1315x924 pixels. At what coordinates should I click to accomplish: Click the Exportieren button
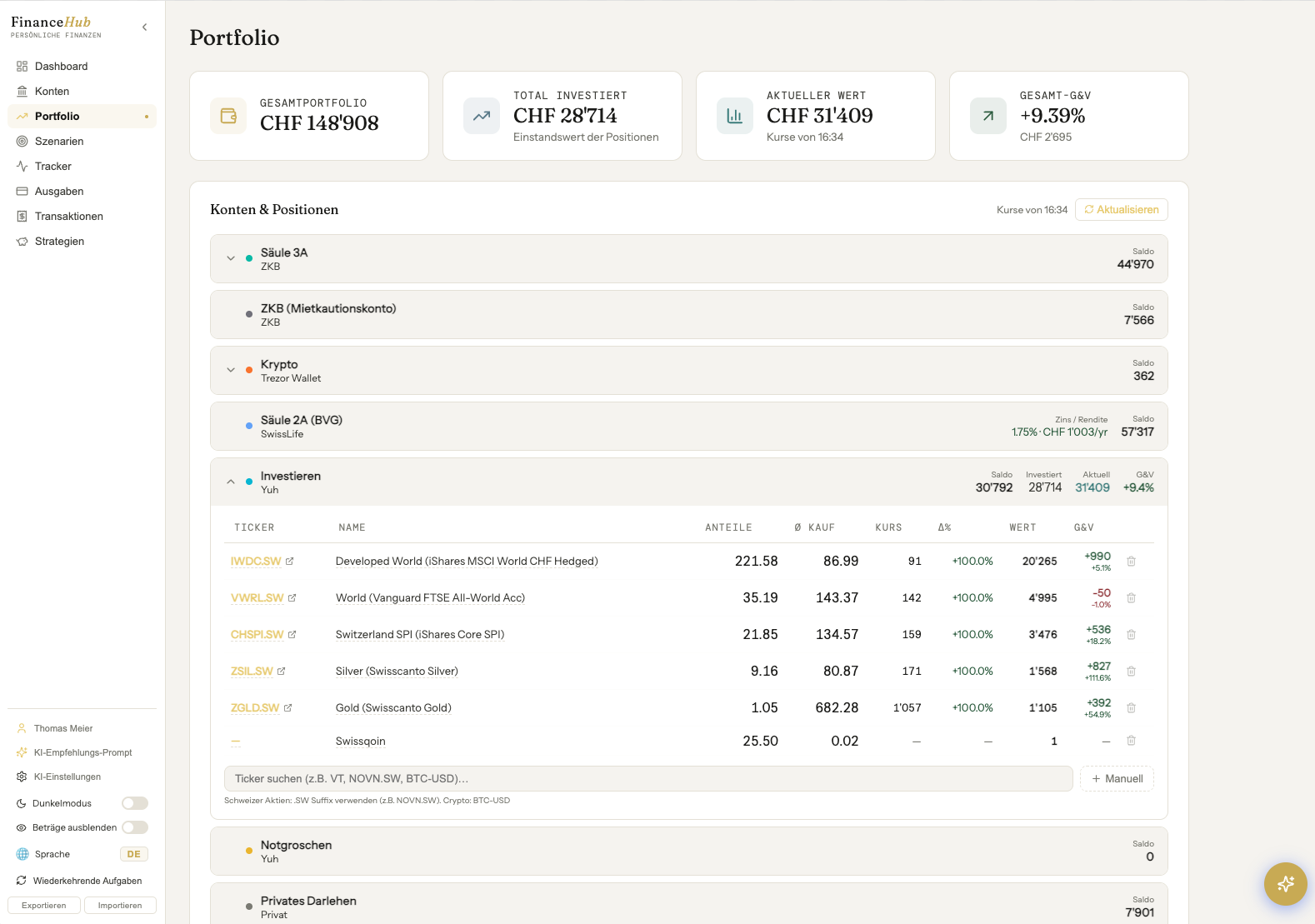tap(44, 906)
